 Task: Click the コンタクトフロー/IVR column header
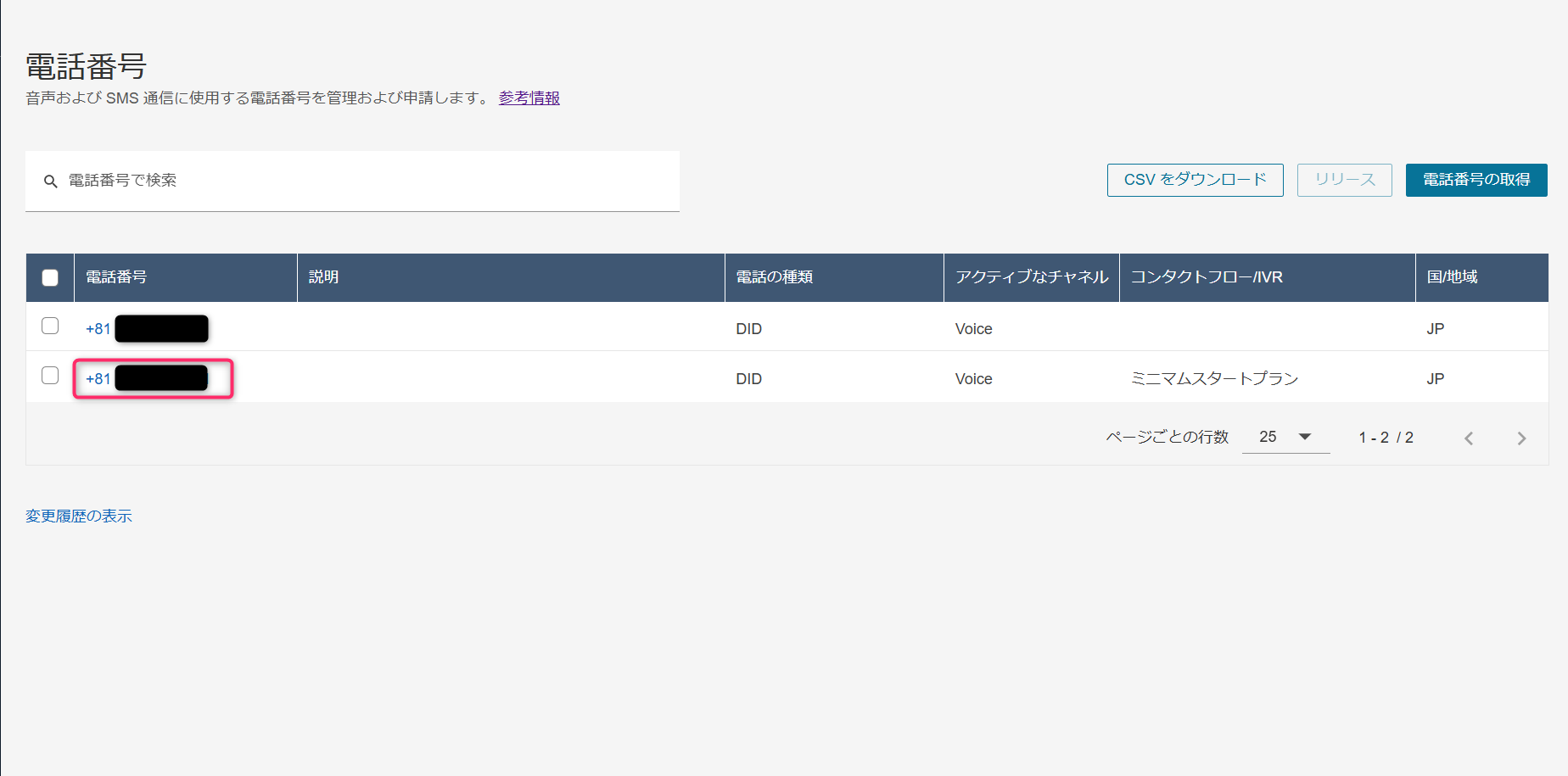[x=1206, y=277]
